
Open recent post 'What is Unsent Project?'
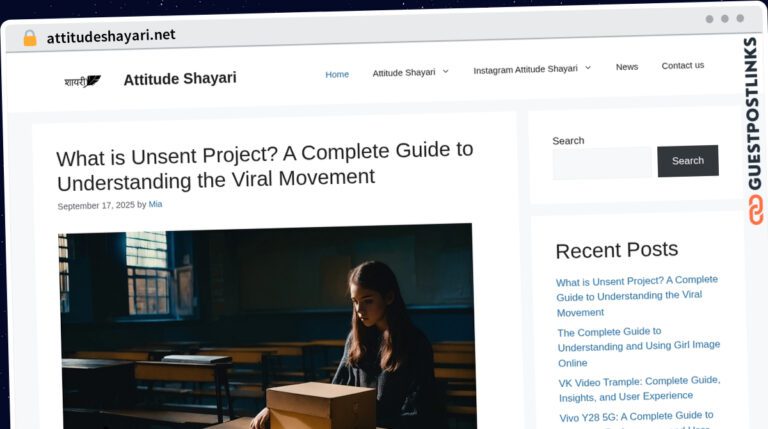click(x=637, y=296)
